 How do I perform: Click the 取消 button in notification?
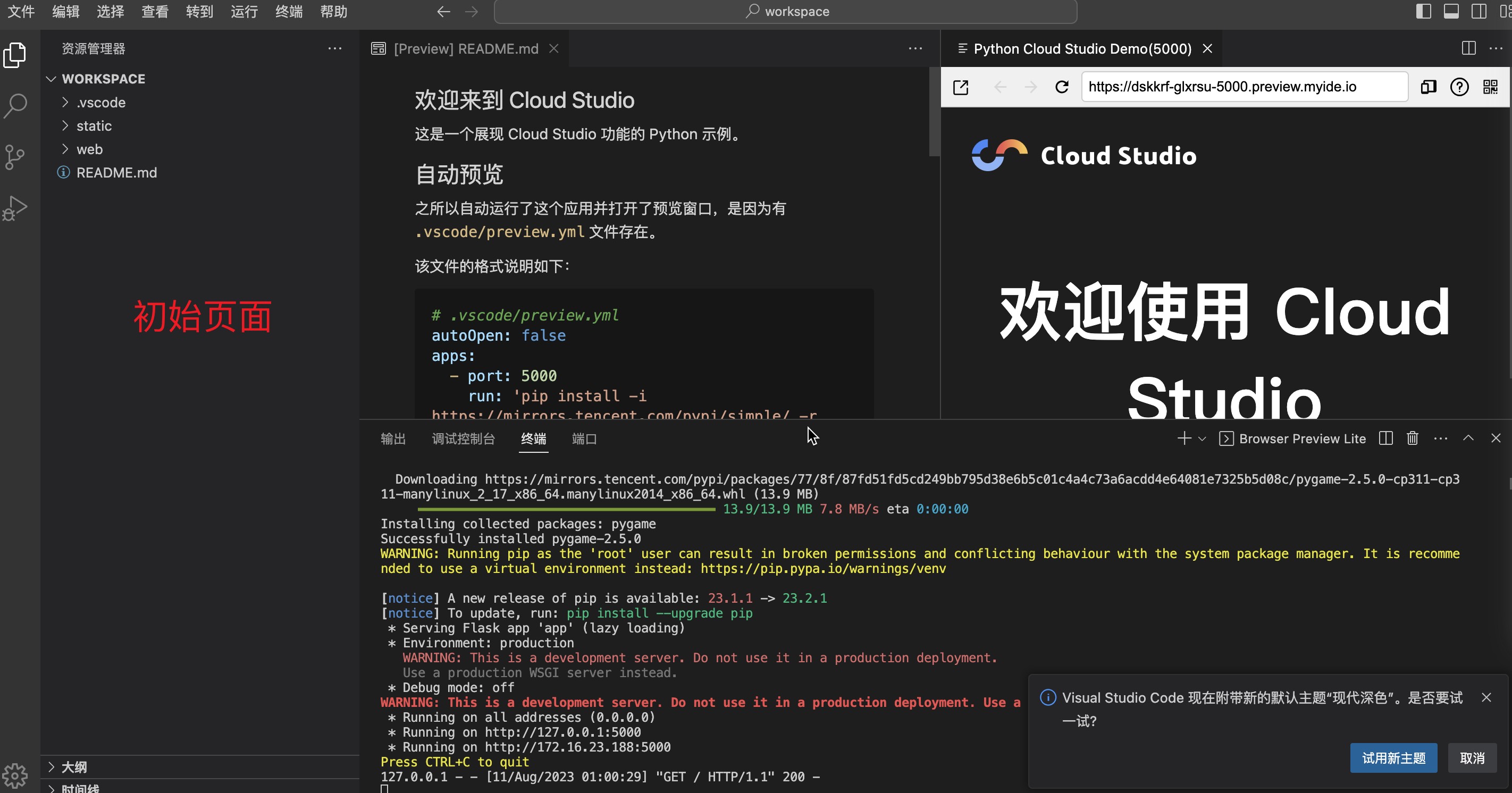pyautogui.click(x=1472, y=758)
